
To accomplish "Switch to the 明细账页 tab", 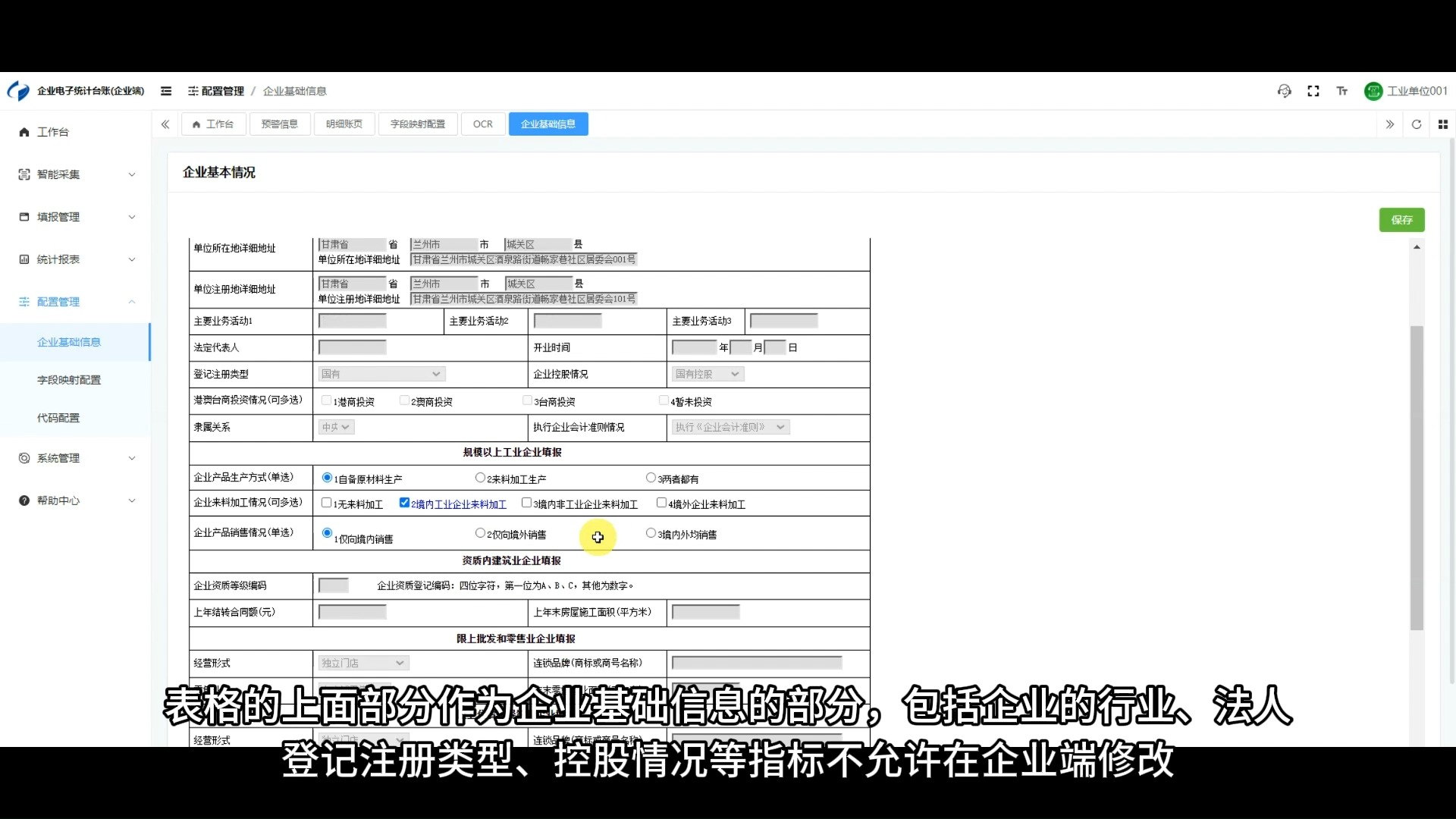I will [344, 124].
